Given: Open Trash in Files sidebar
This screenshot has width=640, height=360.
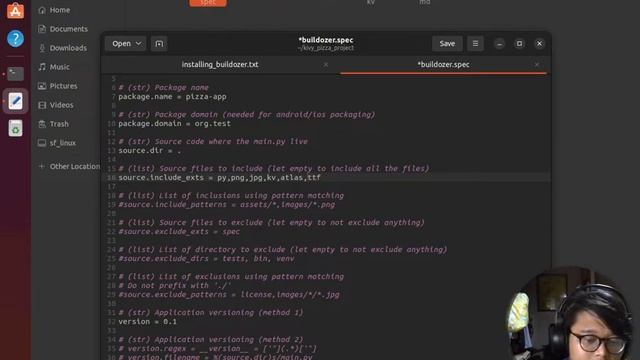Looking at the screenshot, I should click(59, 124).
